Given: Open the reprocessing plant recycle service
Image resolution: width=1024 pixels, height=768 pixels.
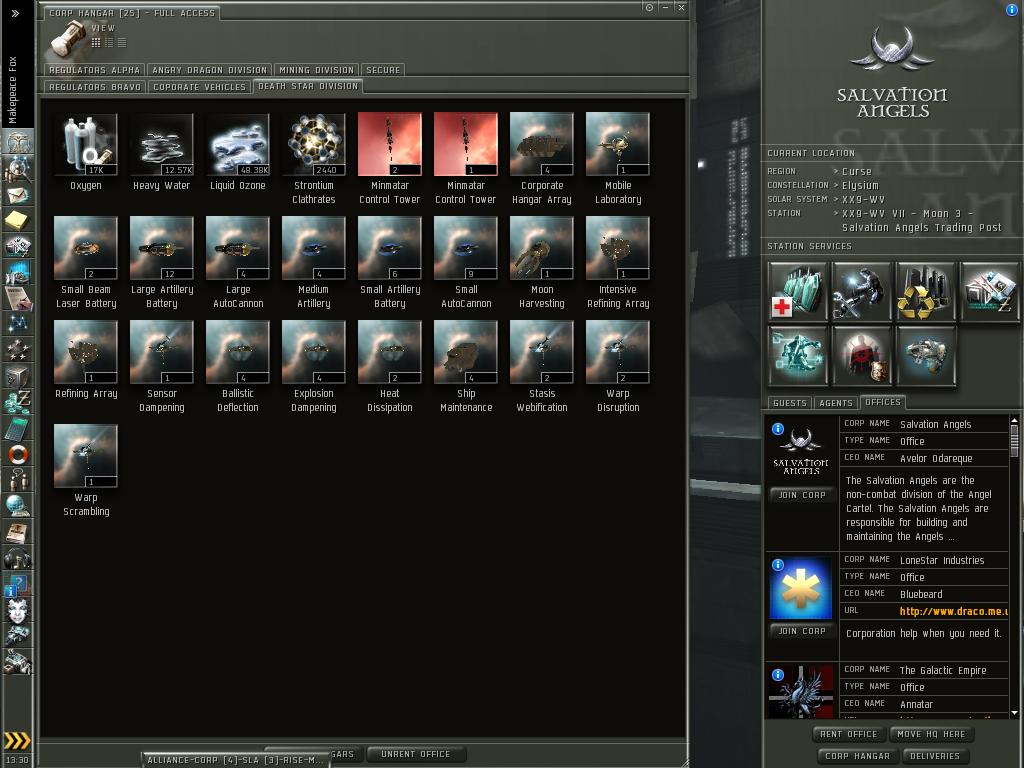Looking at the screenshot, I should pyautogui.click(x=925, y=291).
